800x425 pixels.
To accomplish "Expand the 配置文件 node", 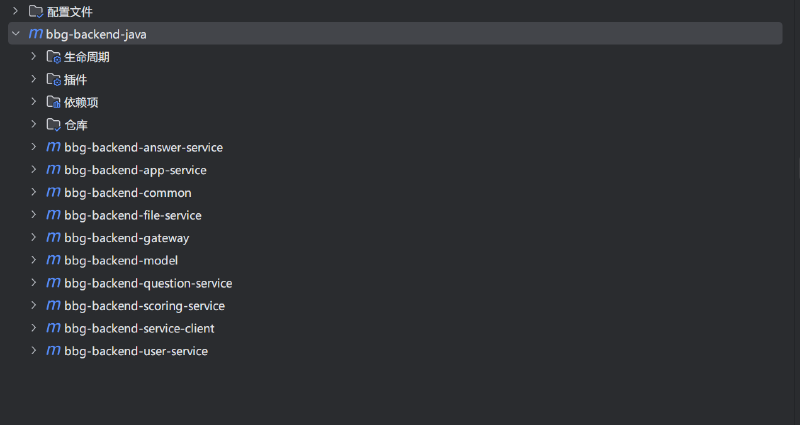I will 15,11.
